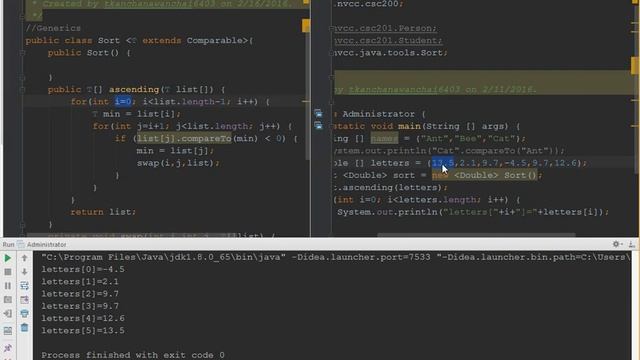This screenshot has width=640, height=360.
Task: Click console line letters[2]=9.7
Action: point(80,294)
